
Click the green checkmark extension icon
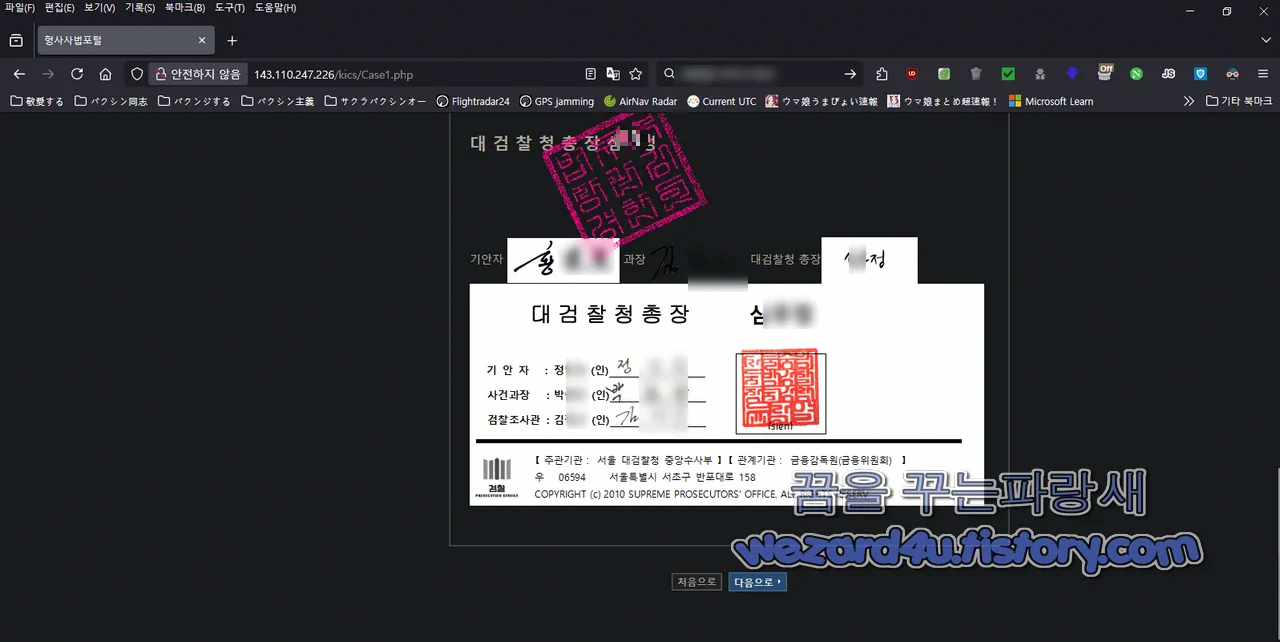point(1007,74)
